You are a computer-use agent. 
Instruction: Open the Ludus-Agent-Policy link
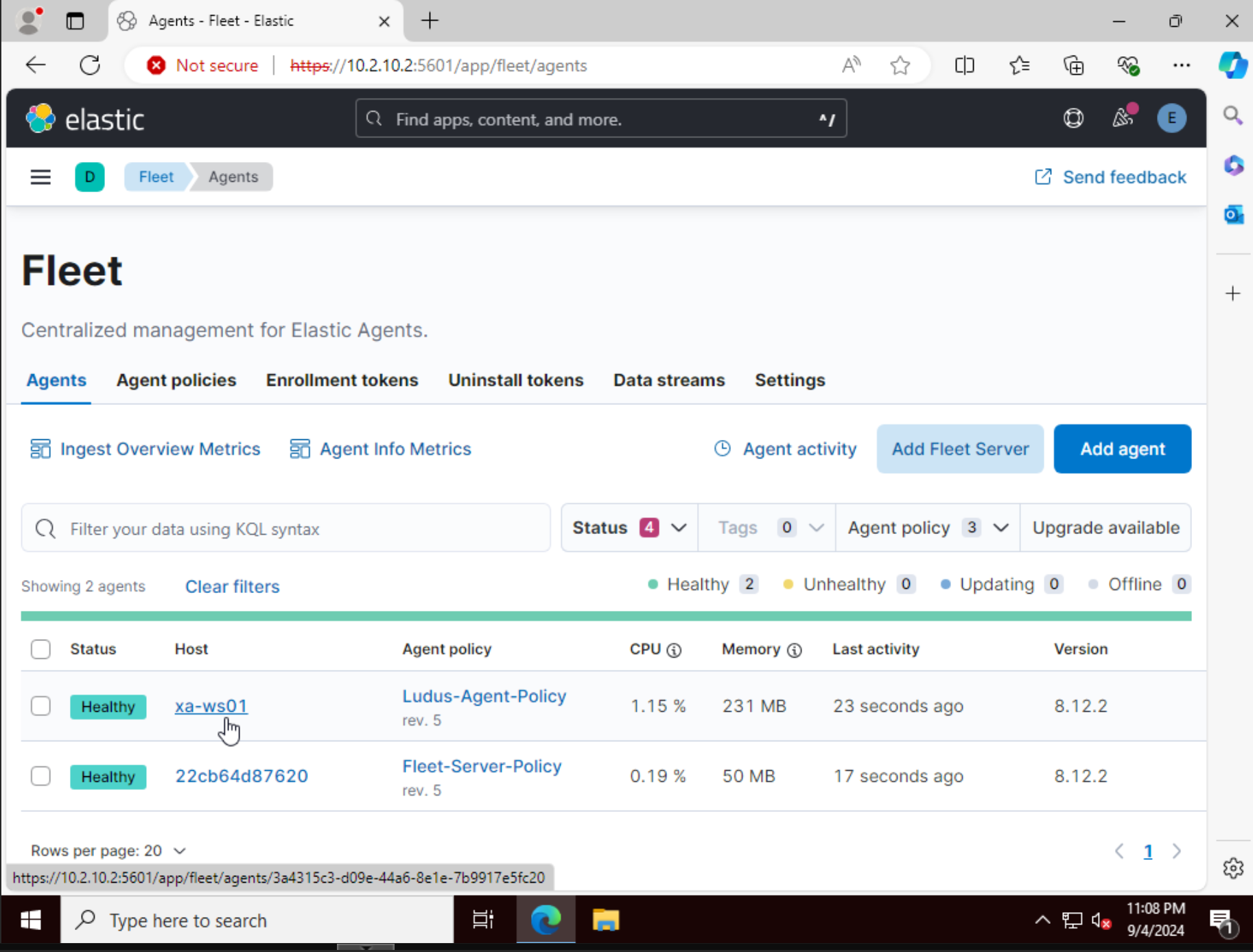pos(484,696)
